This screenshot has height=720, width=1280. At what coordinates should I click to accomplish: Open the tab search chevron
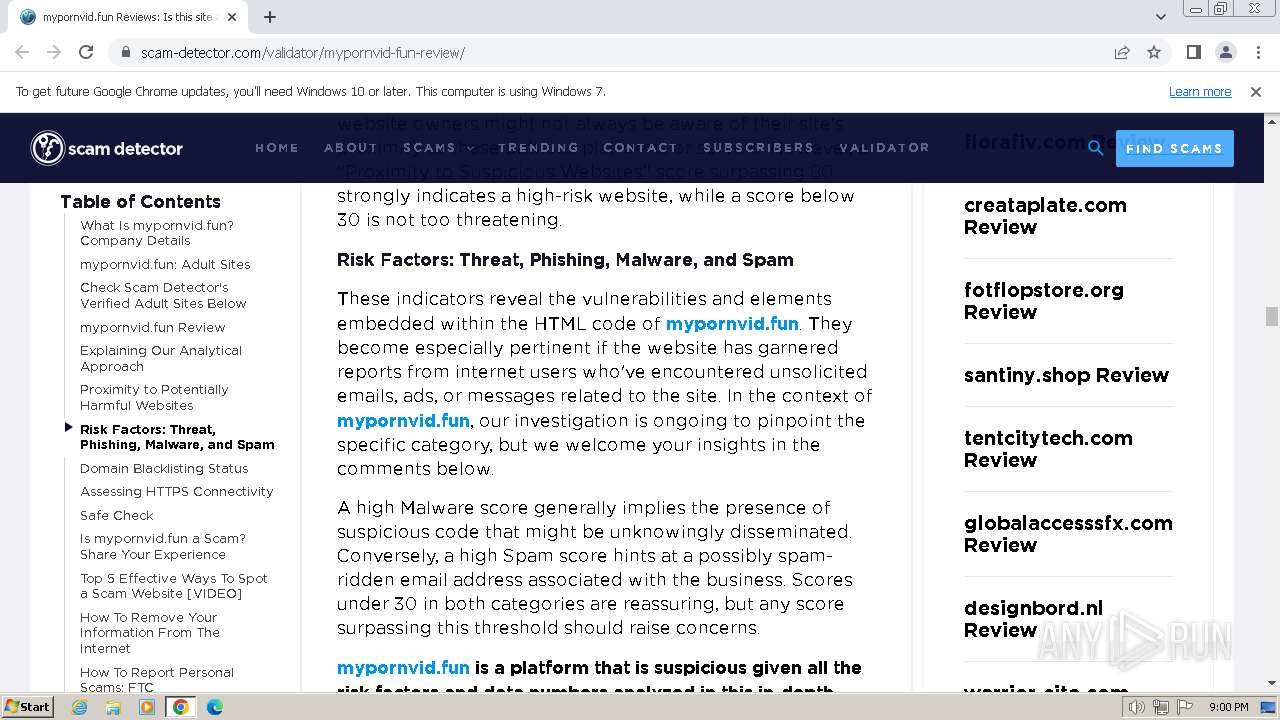pyautogui.click(x=1160, y=17)
